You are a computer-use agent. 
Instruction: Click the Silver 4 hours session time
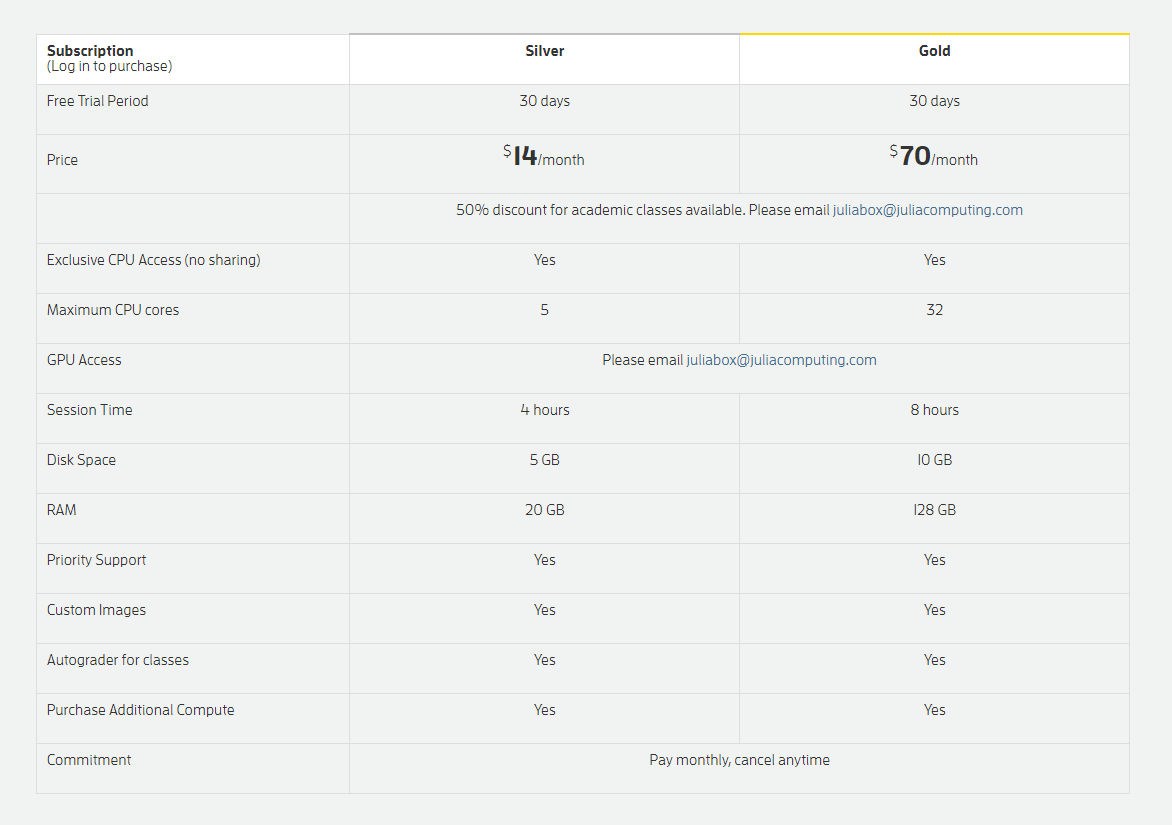click(545, 410)
